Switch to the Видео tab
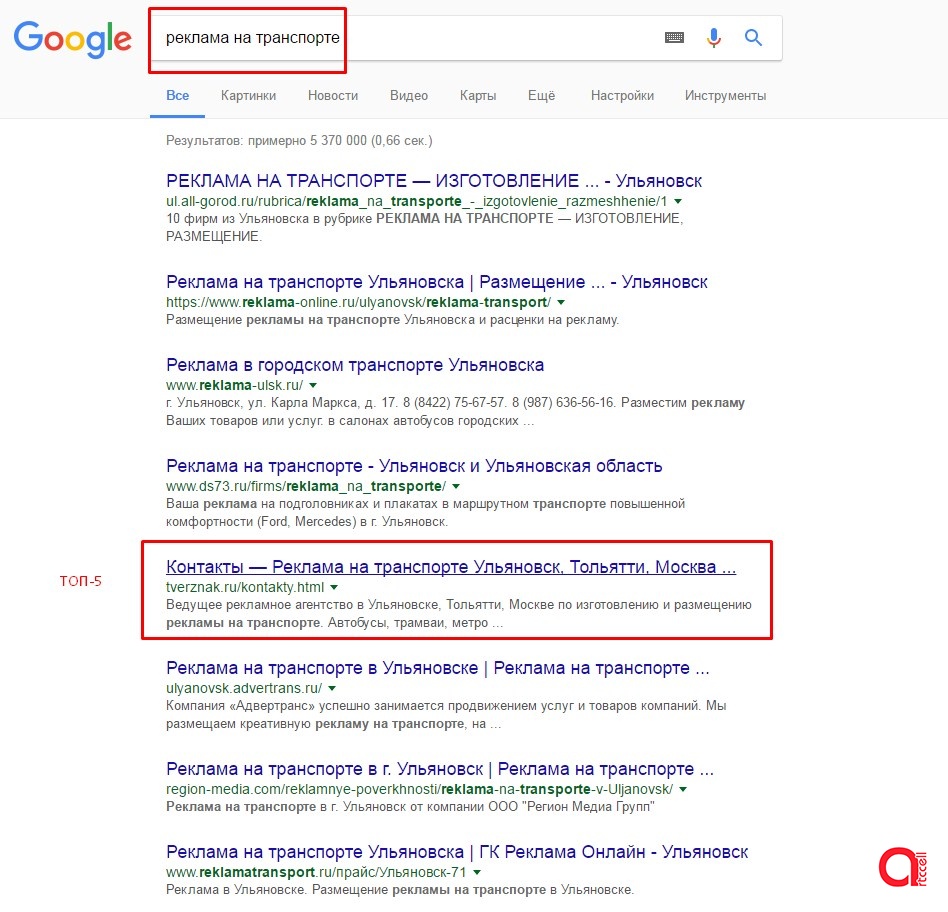948x912 pixels. tap(409, 96)
